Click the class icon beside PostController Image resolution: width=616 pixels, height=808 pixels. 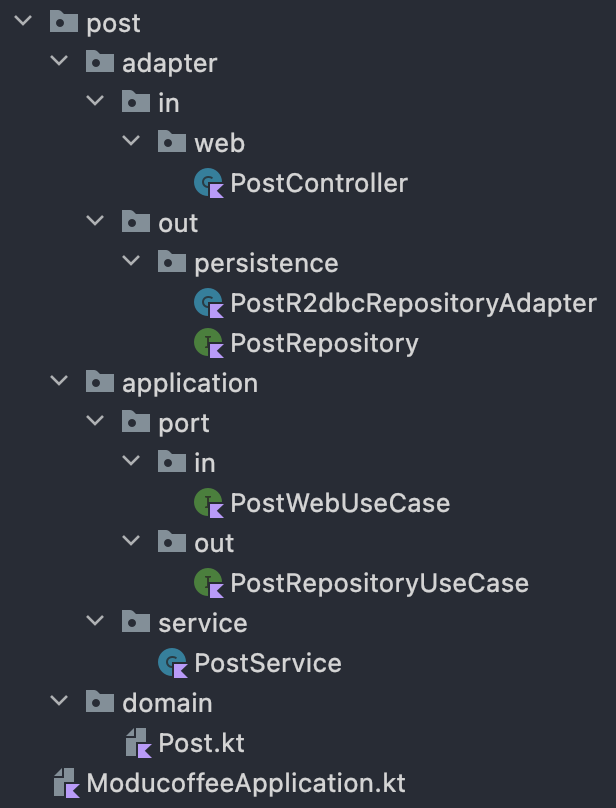[207, 183]
